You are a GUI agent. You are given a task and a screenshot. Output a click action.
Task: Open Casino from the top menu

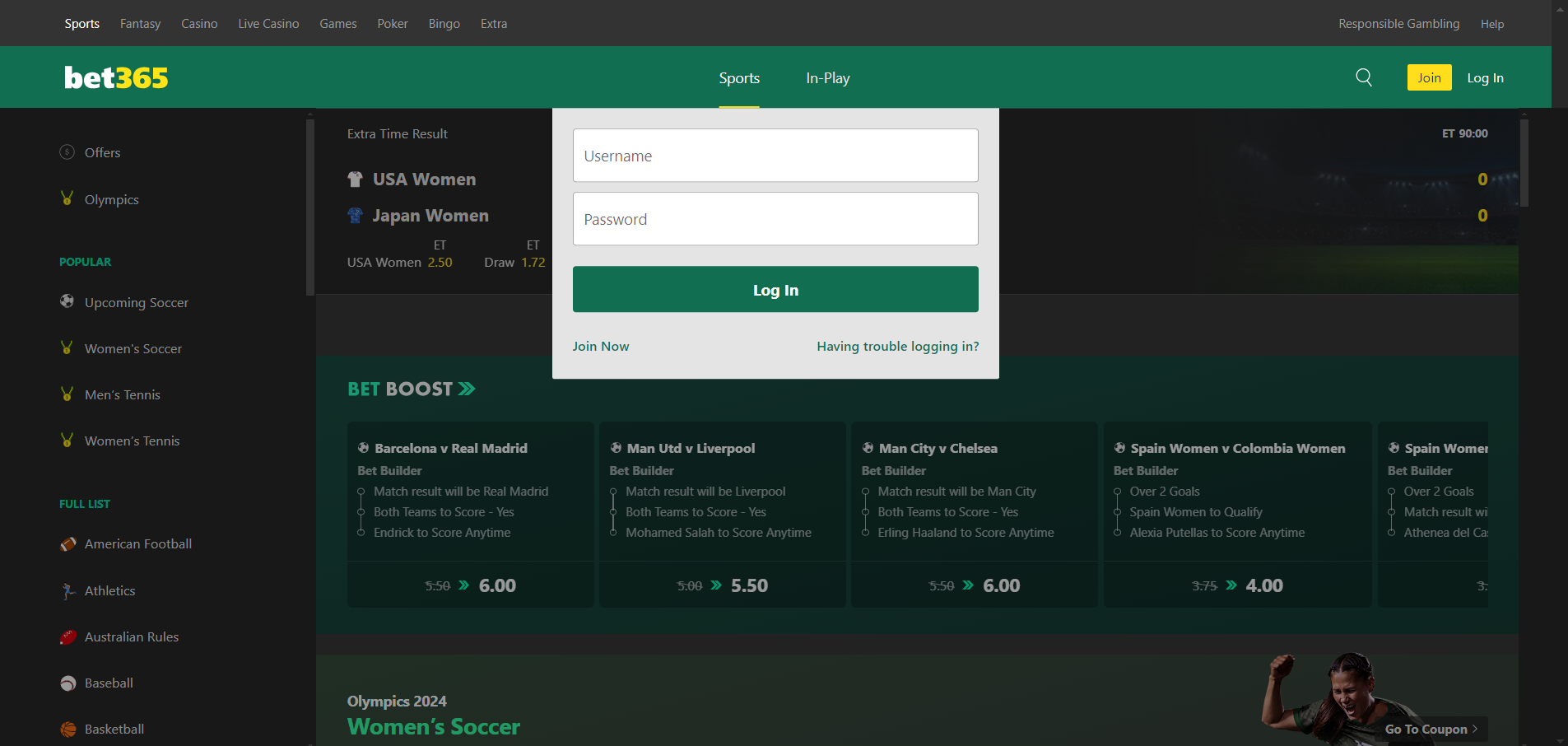(x=199, y=23)
